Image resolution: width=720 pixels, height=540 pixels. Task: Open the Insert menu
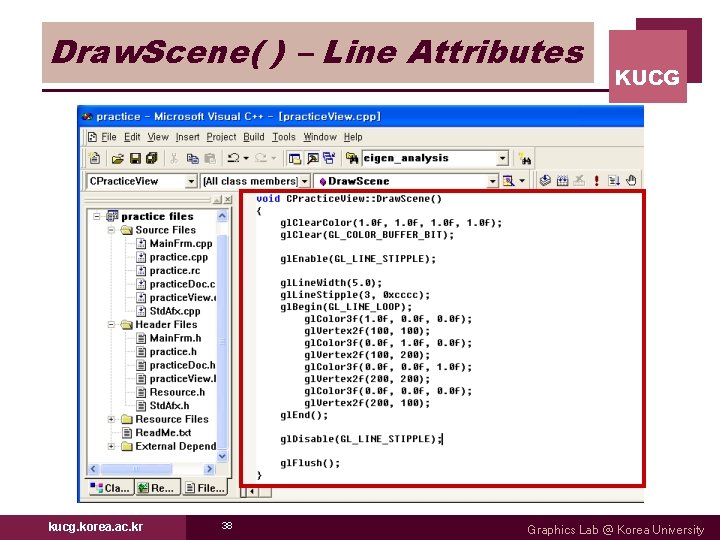187,137
